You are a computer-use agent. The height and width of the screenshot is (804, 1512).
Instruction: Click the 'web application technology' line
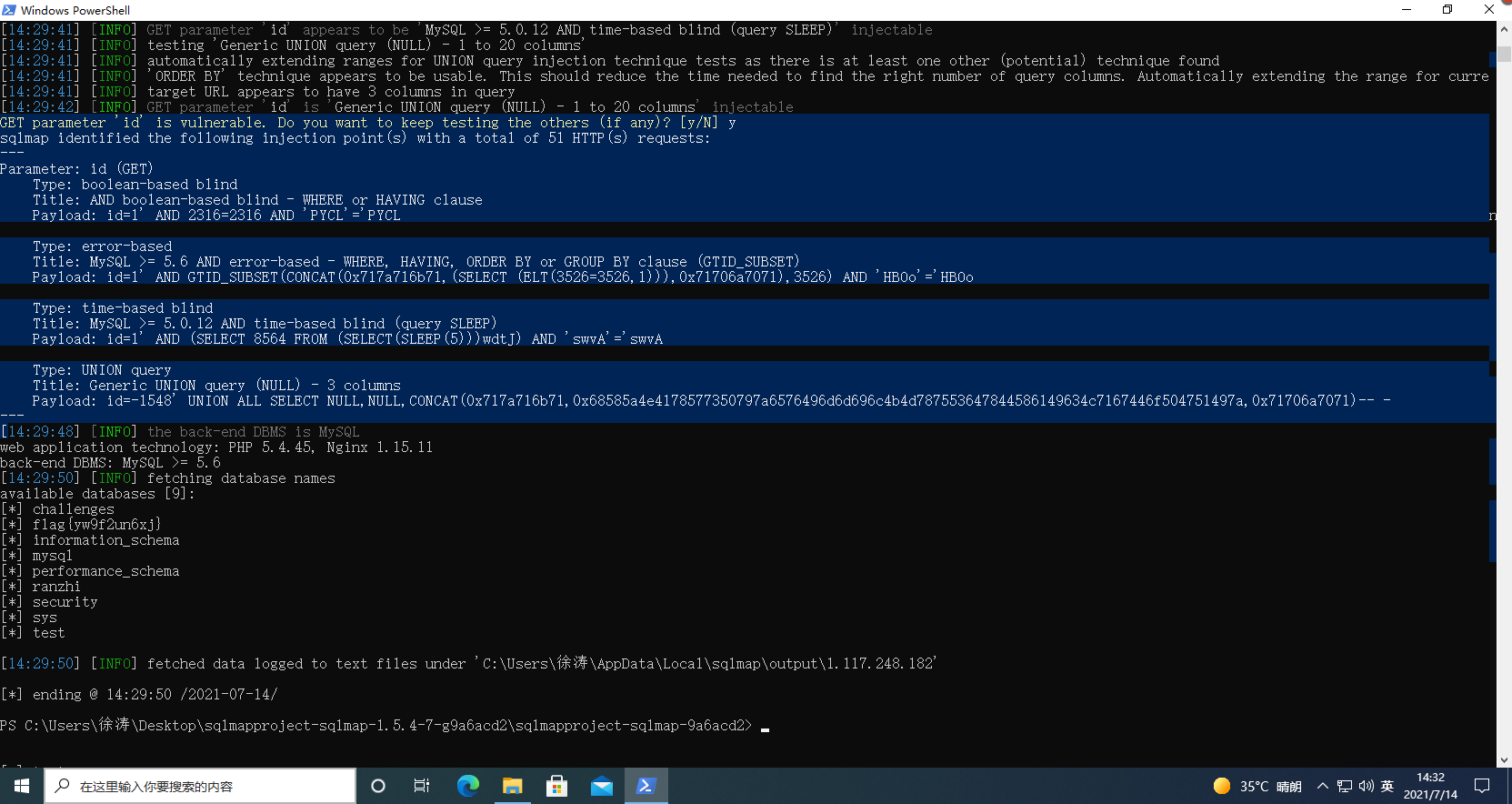point(216,447)
